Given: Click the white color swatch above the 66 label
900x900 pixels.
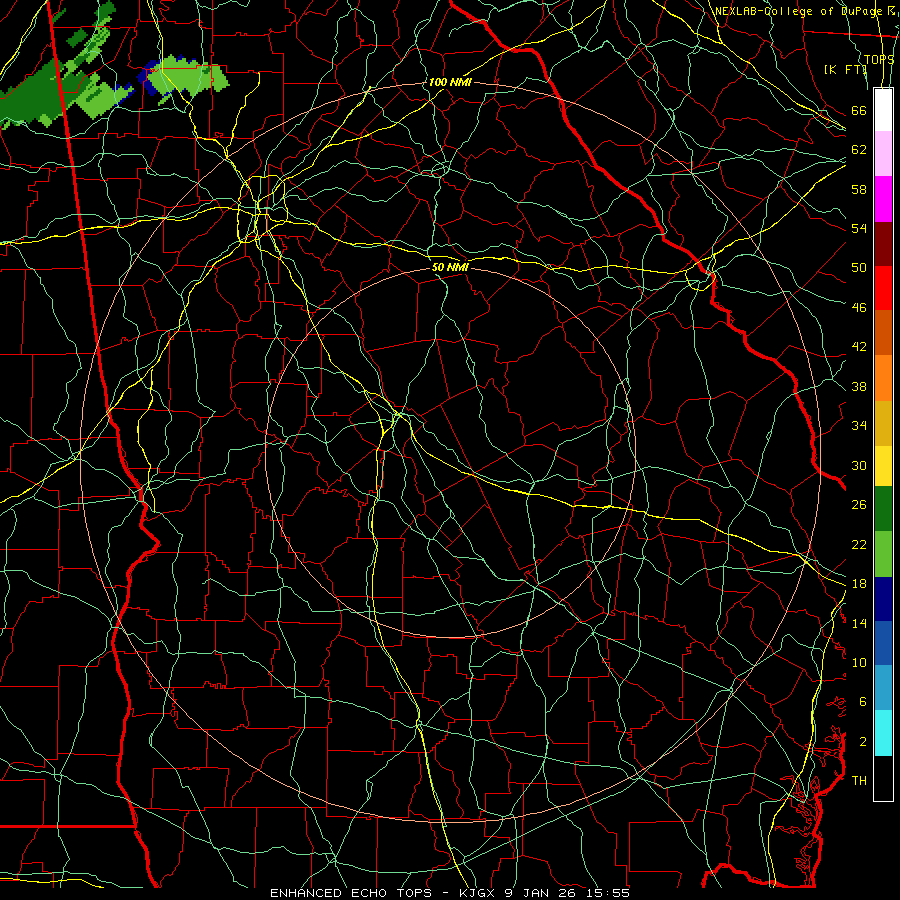Looking at the screenshot, I should tap(883, 110).
